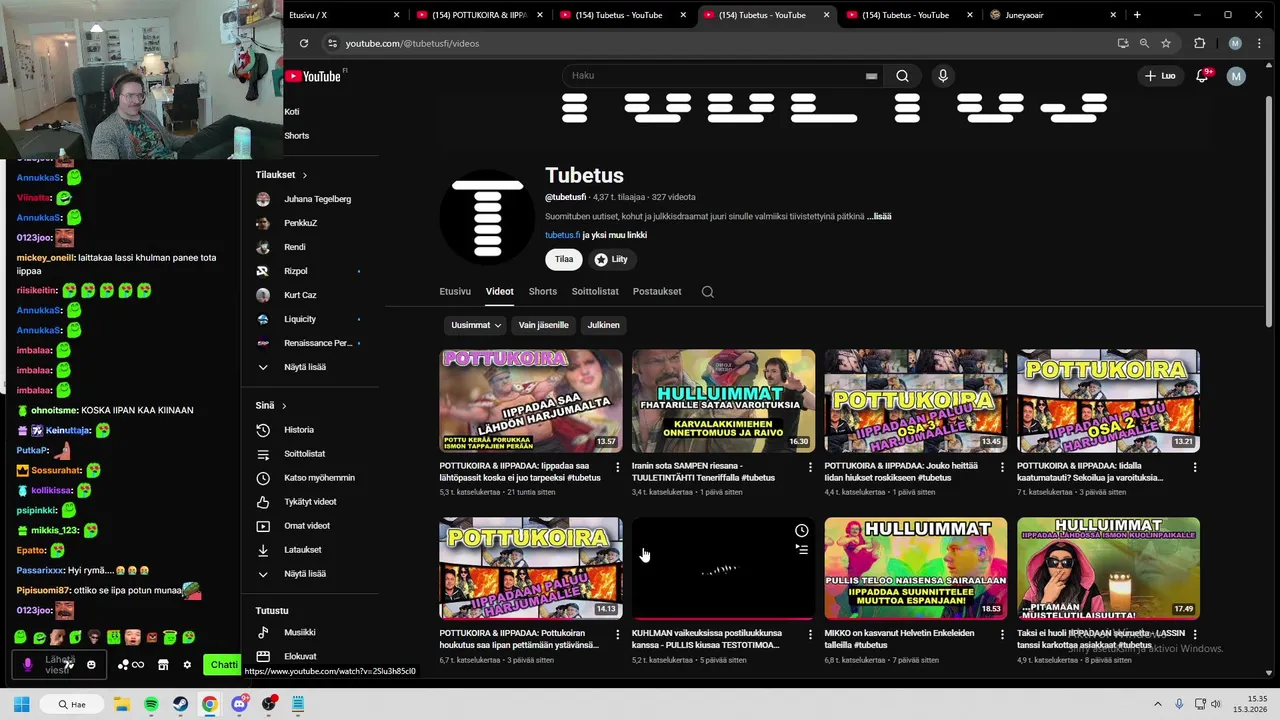Open Musiikki in Tutustu section
The height and width of the screenshot is (720, 1280).
tap(300, 632)
